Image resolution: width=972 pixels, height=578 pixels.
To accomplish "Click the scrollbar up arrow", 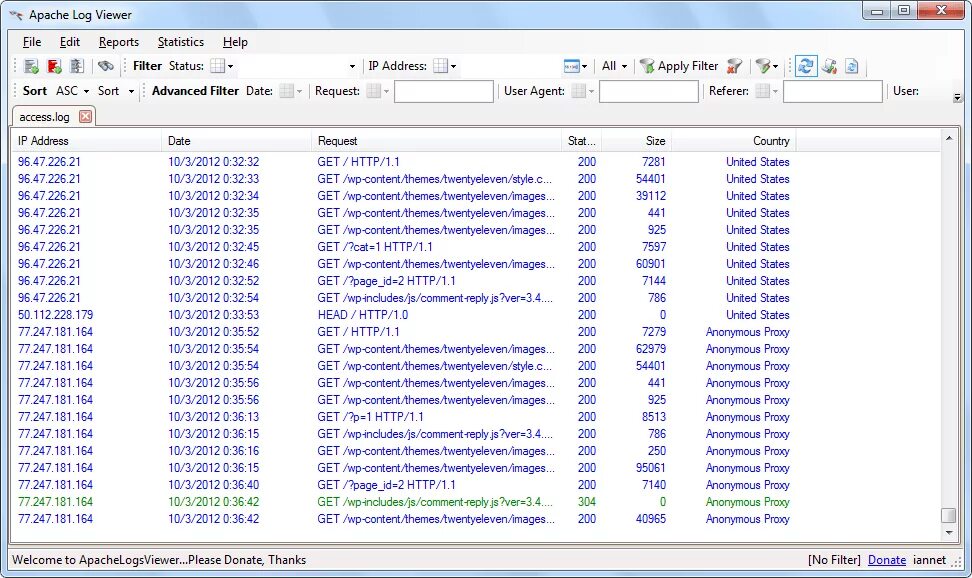I will [x=948, y=138].
